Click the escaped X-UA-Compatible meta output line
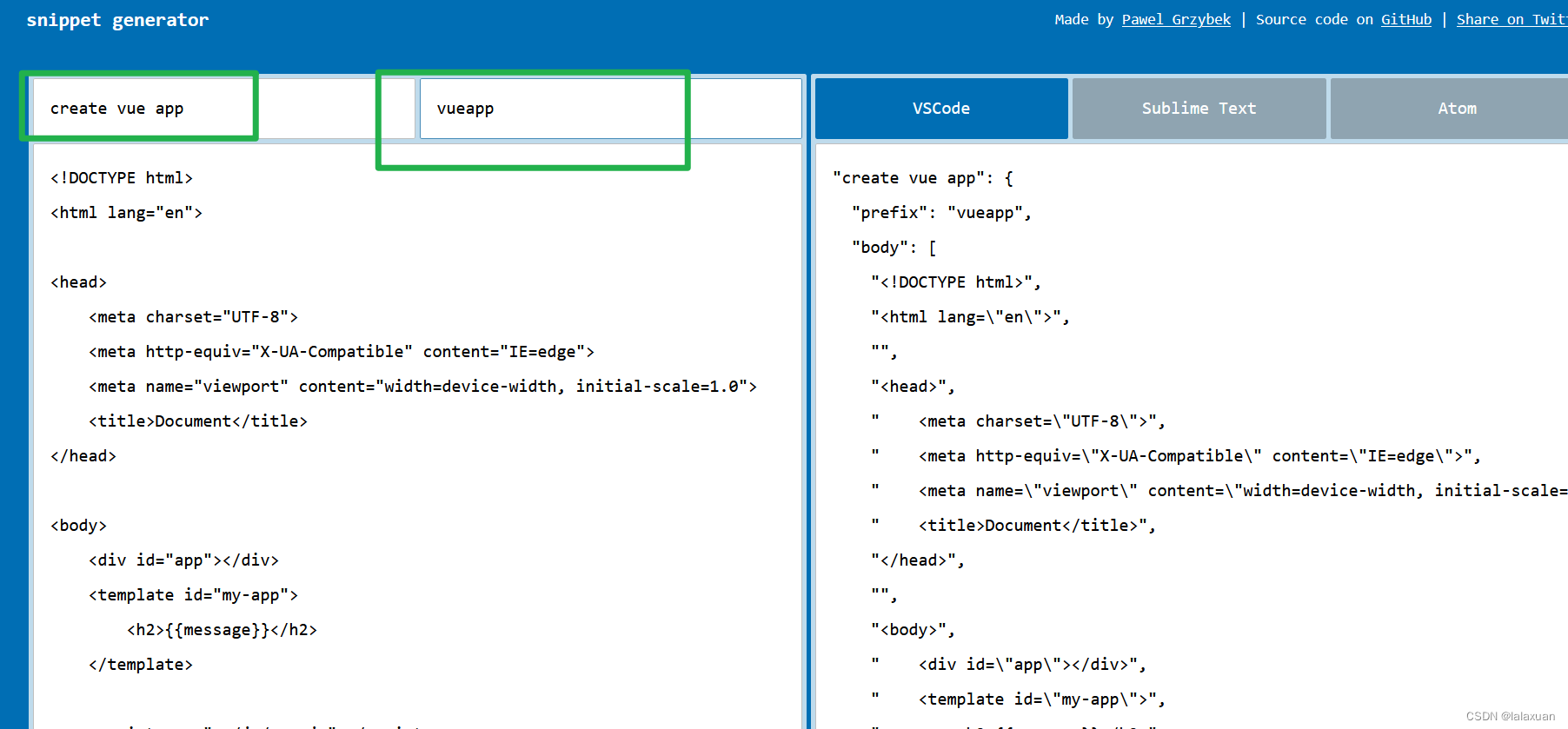 click(1176, 456)
